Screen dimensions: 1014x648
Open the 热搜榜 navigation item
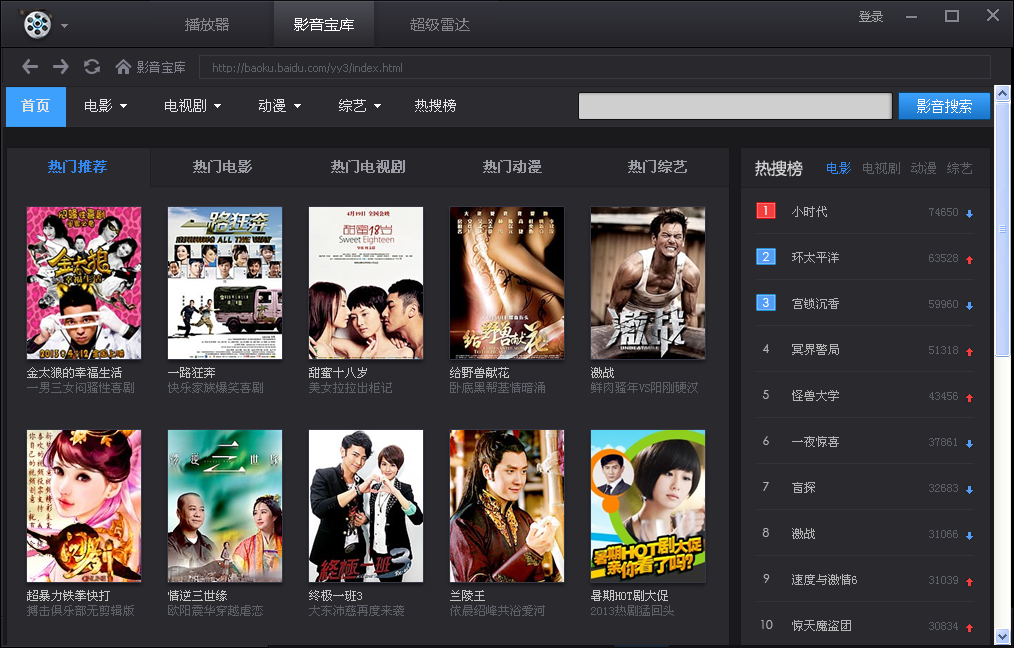coord(435,106)
